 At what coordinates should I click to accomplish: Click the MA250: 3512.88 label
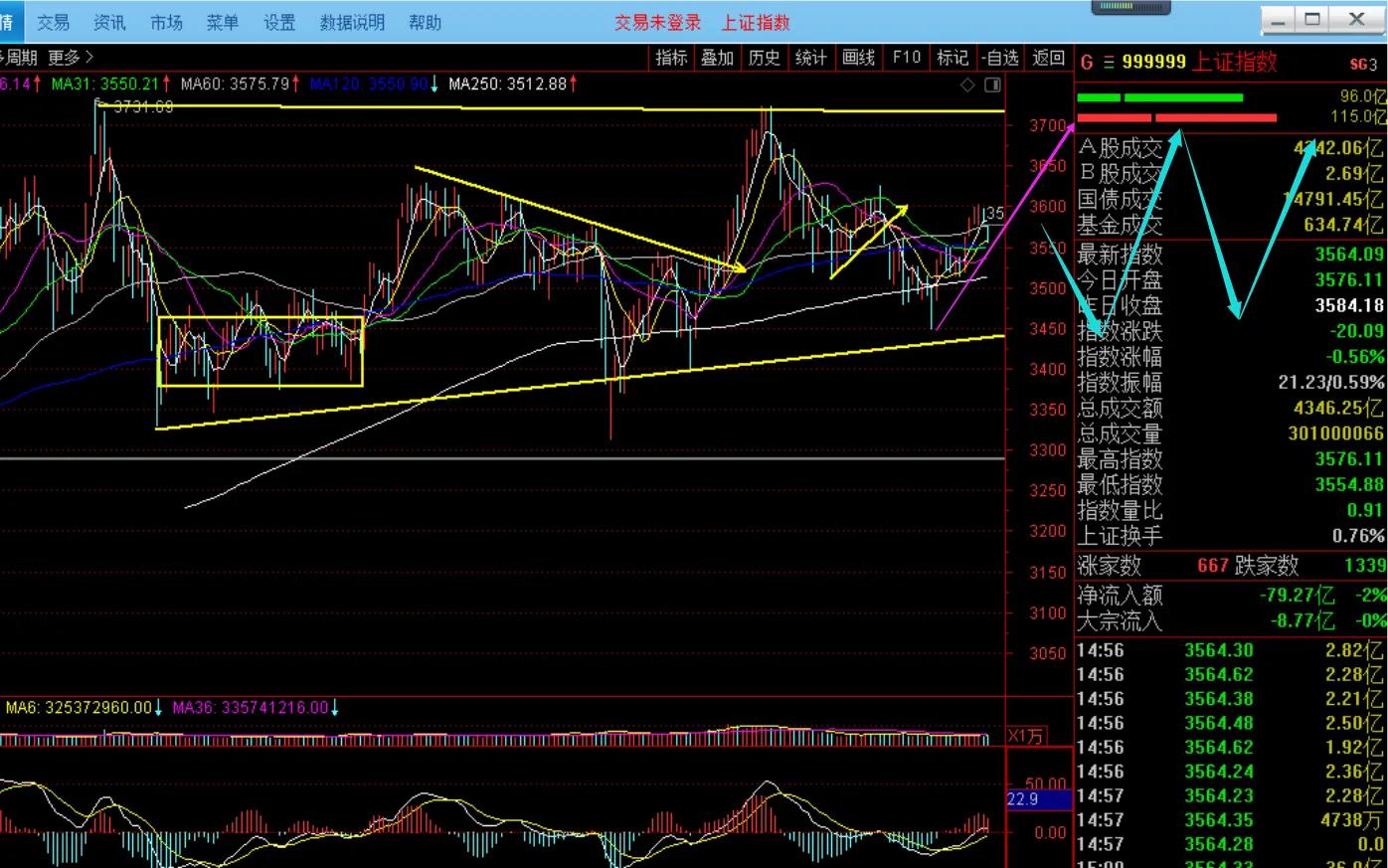coord(507,84)
